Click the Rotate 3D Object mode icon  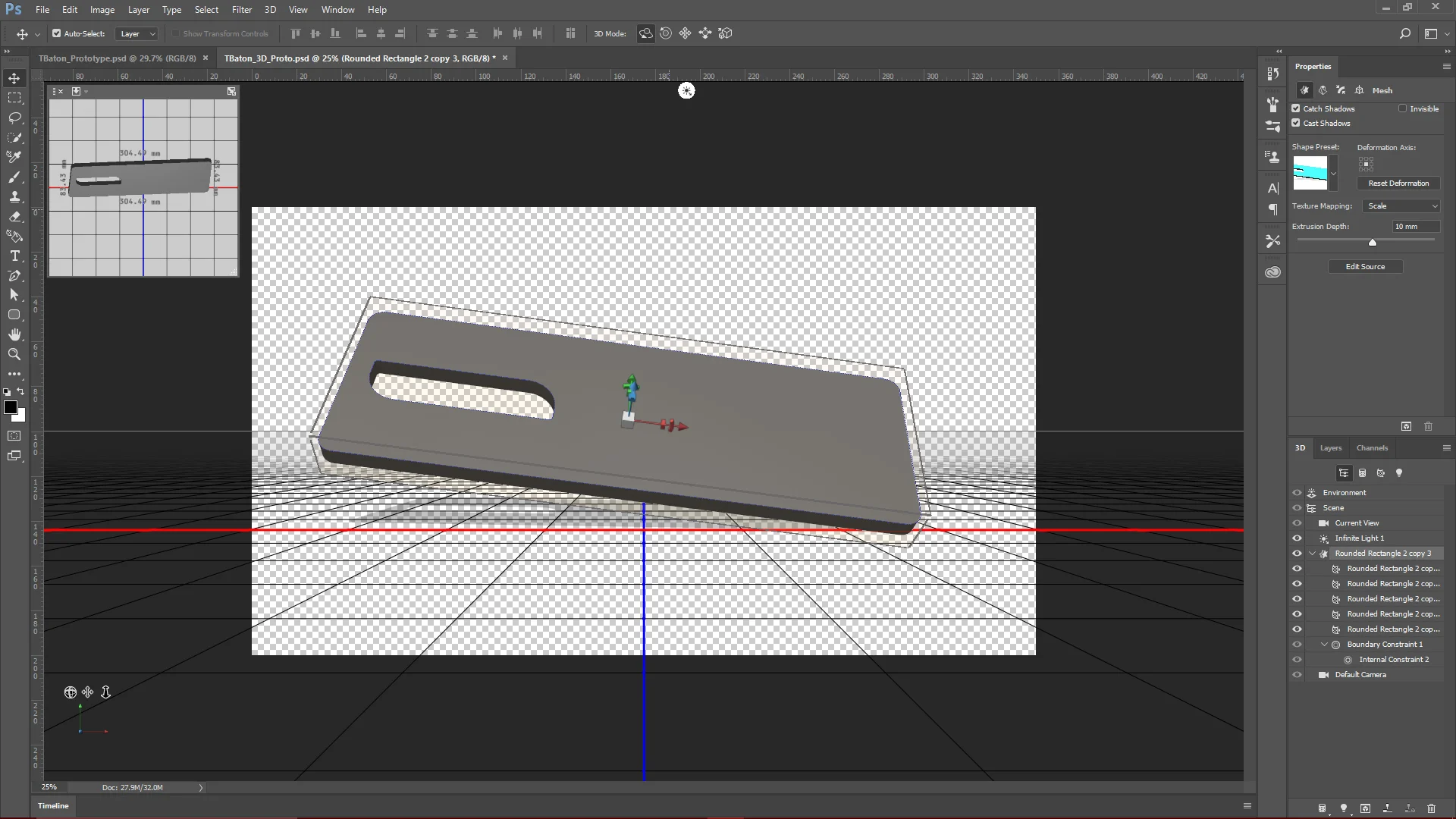click(x=645, y=33)
